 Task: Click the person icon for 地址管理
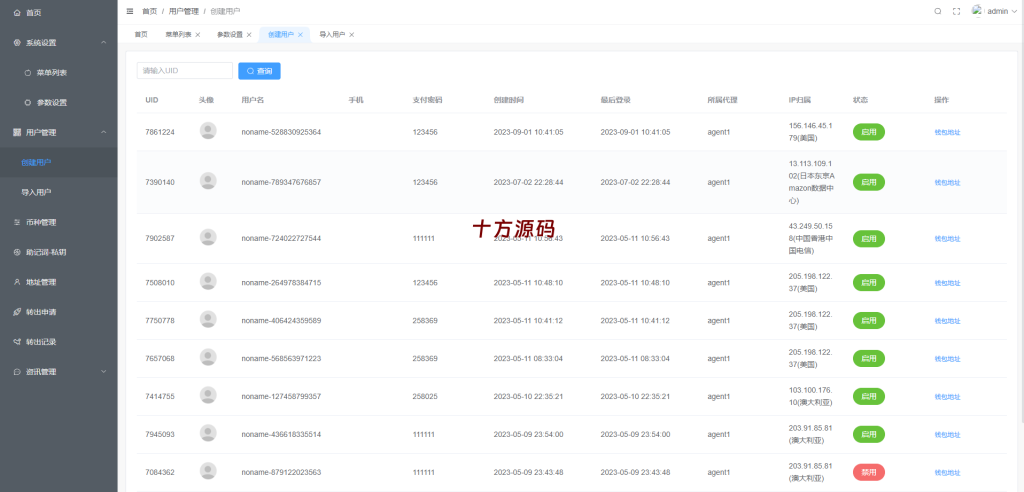point(17,282)
